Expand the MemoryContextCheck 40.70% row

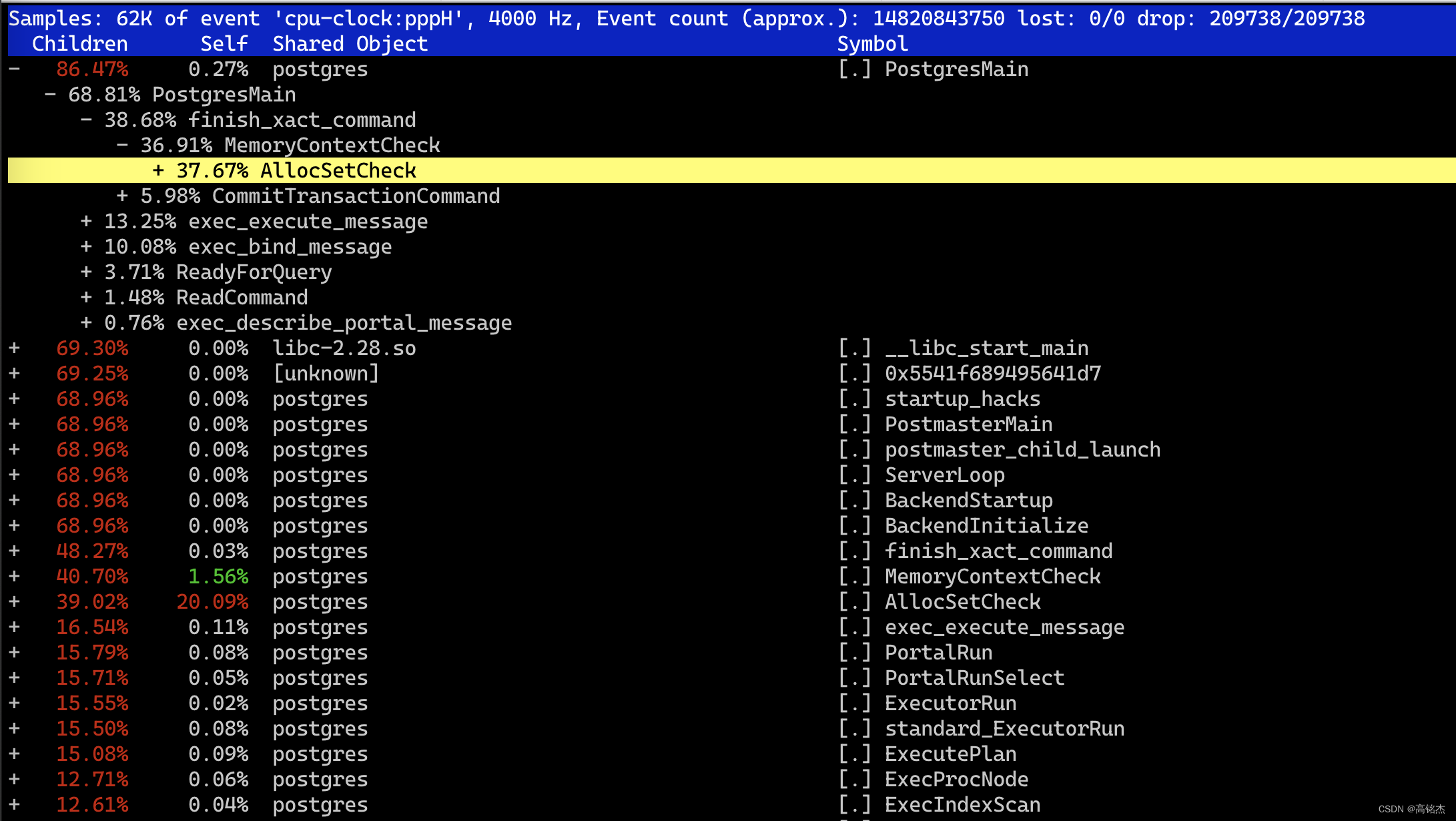pos(14,577)
